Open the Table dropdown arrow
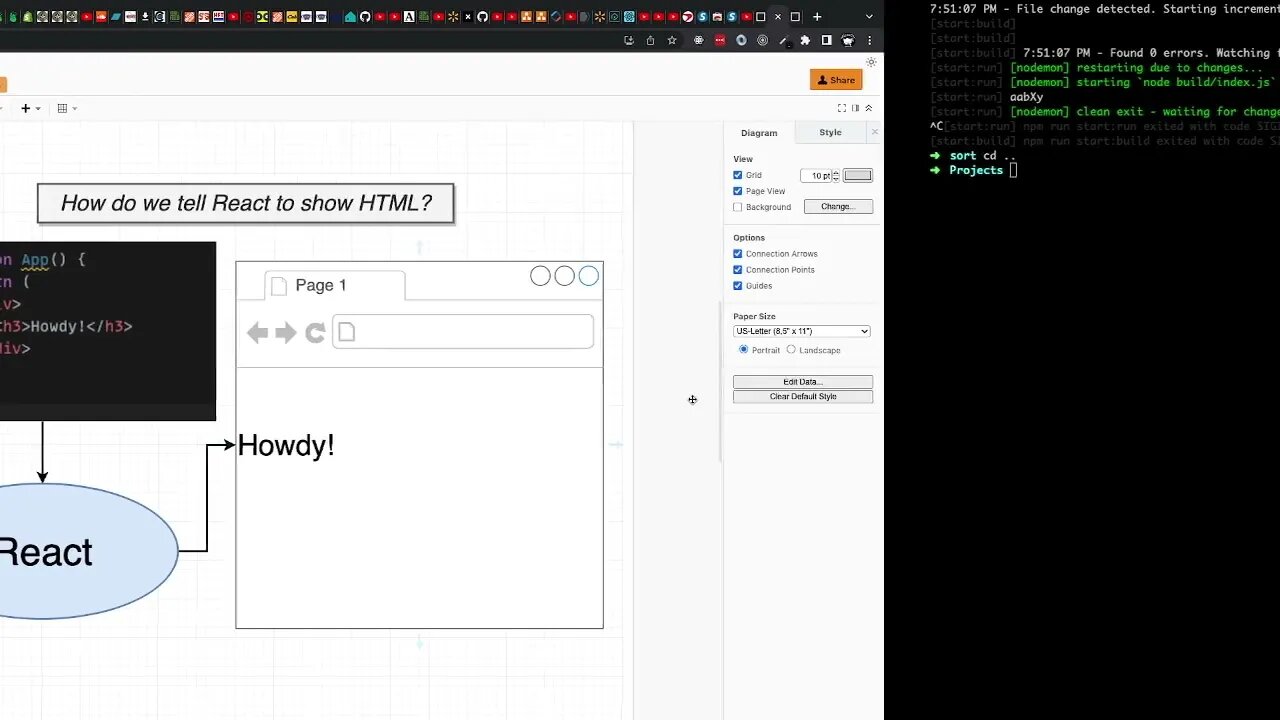Screen dimensions: 1280x720 click(x=74, y=108)
